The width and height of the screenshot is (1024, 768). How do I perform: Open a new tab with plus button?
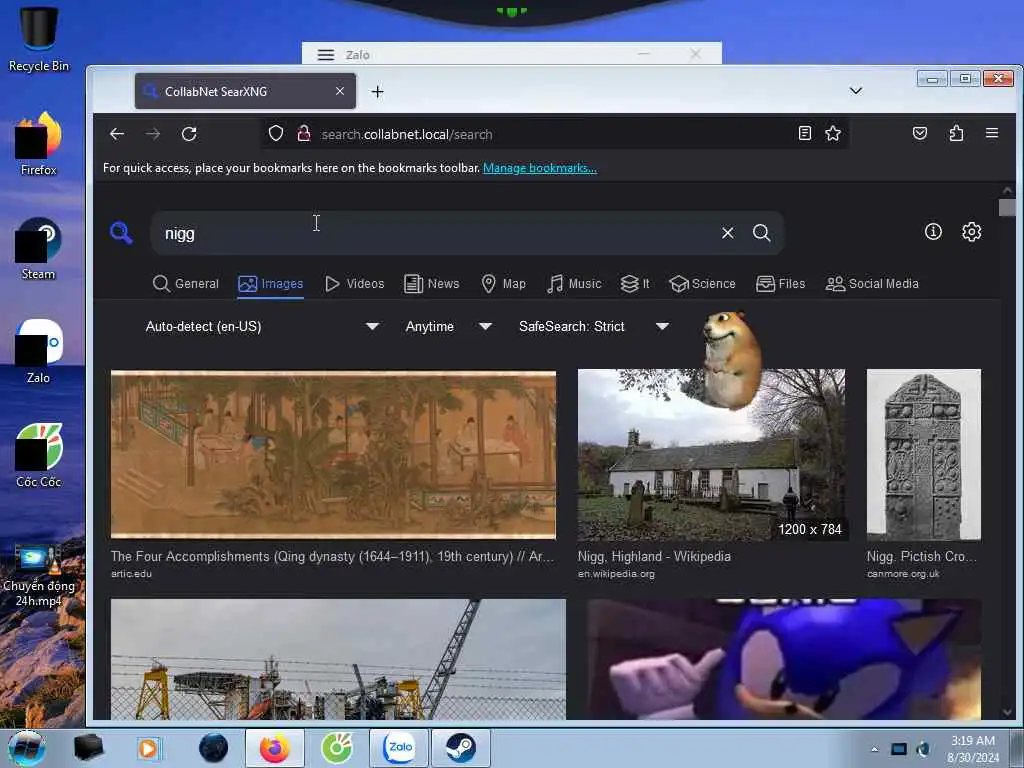[377, 91]
